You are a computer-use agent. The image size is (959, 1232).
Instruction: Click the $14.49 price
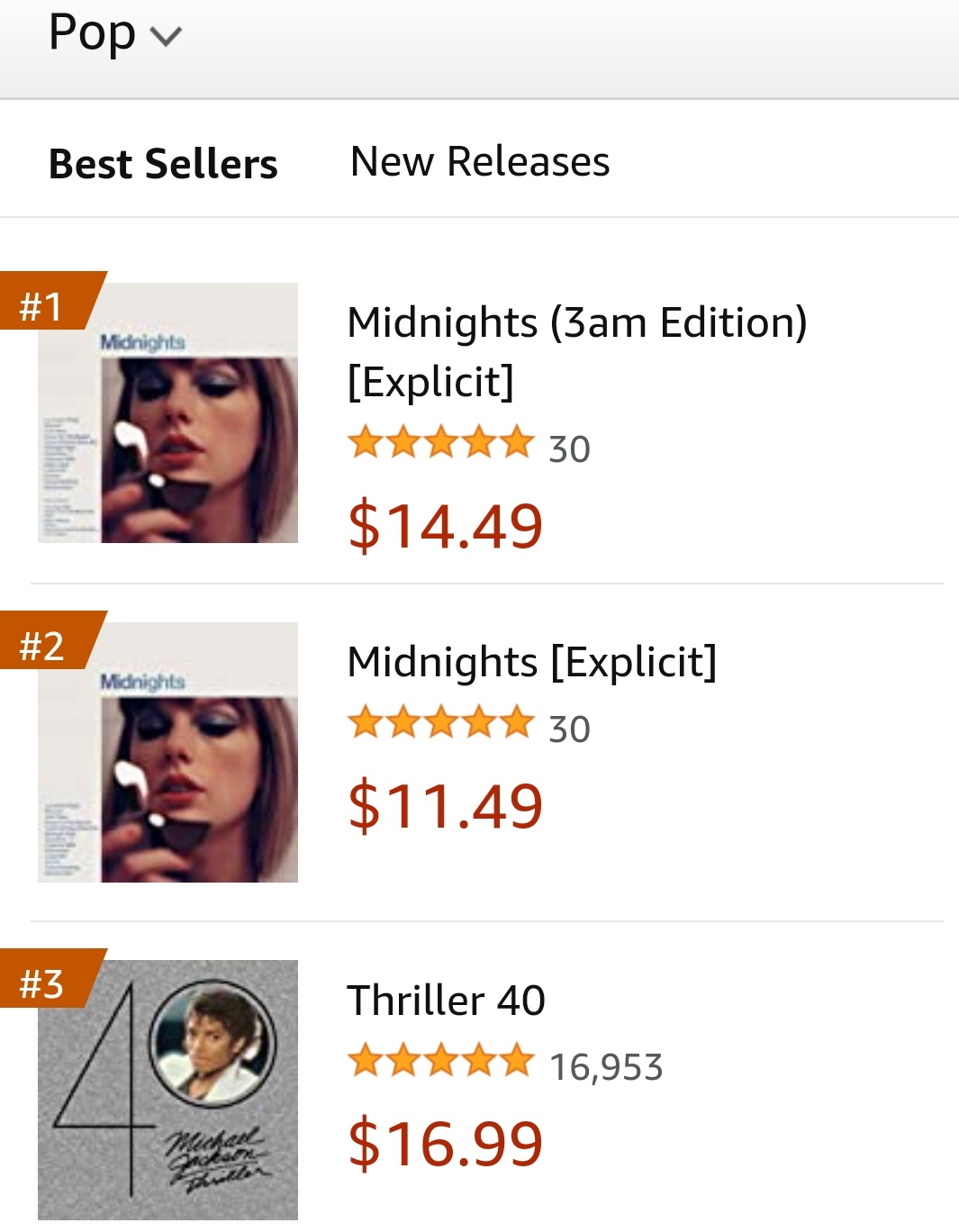446,526
